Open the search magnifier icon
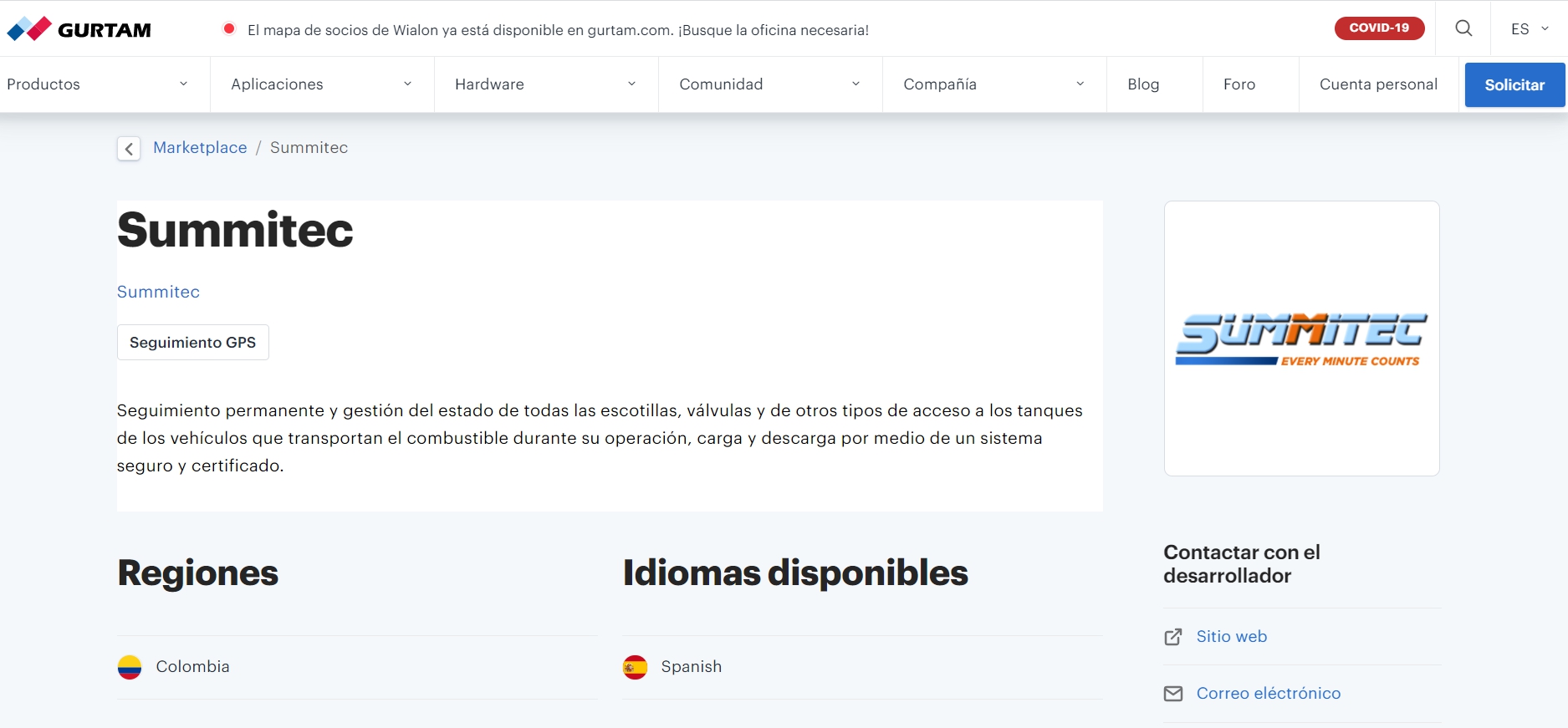Image resolution: width=1568 pixels, height=728 pixels. (1463, 28)
